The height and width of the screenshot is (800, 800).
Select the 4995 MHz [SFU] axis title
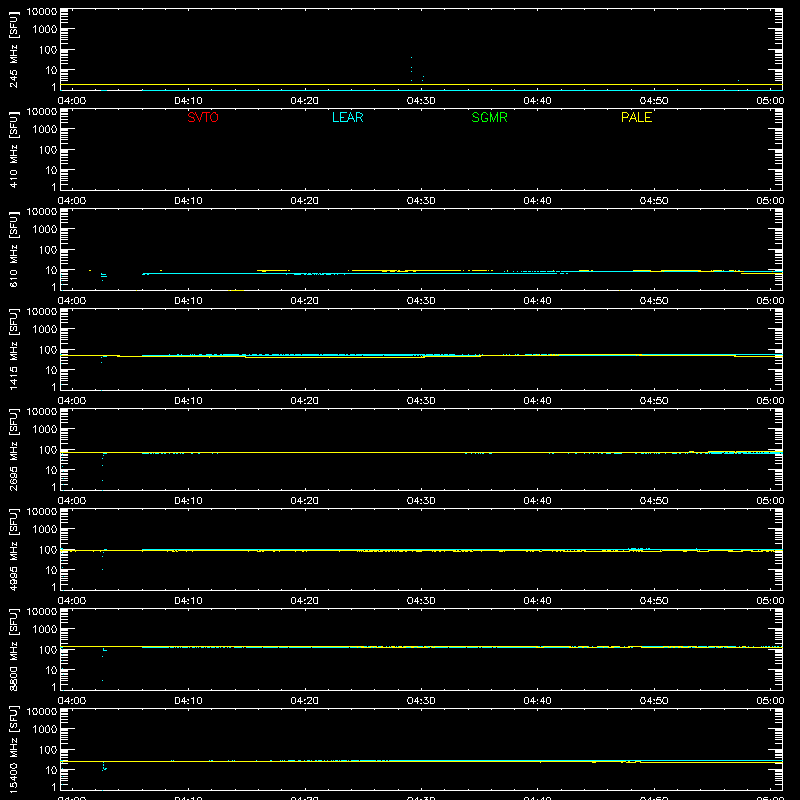point(13,549)
